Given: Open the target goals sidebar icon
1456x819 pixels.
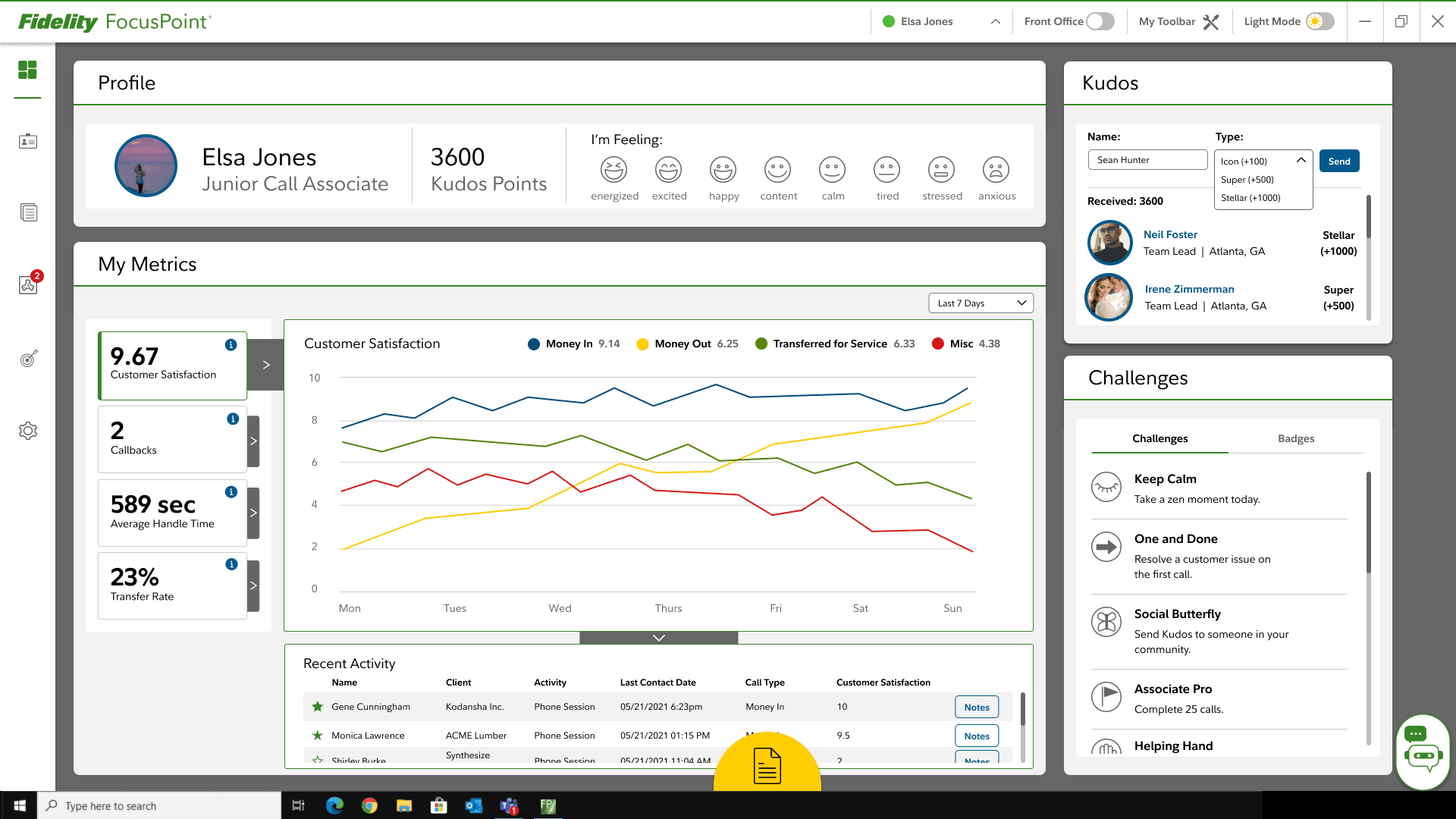Looking at the screenshot, I should pyautogui.click(x=28, y=359).
